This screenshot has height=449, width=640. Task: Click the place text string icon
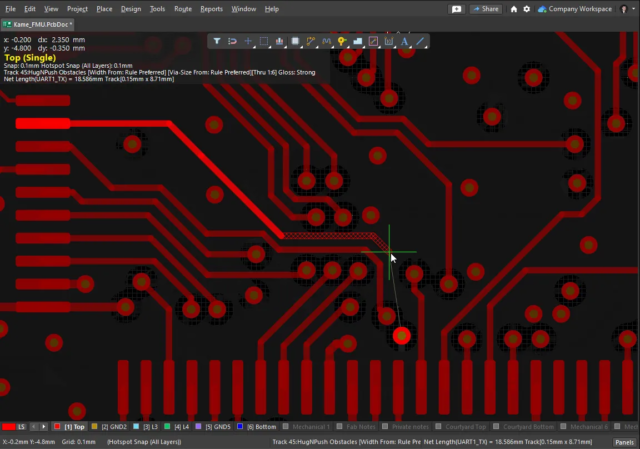pos(404,41)
